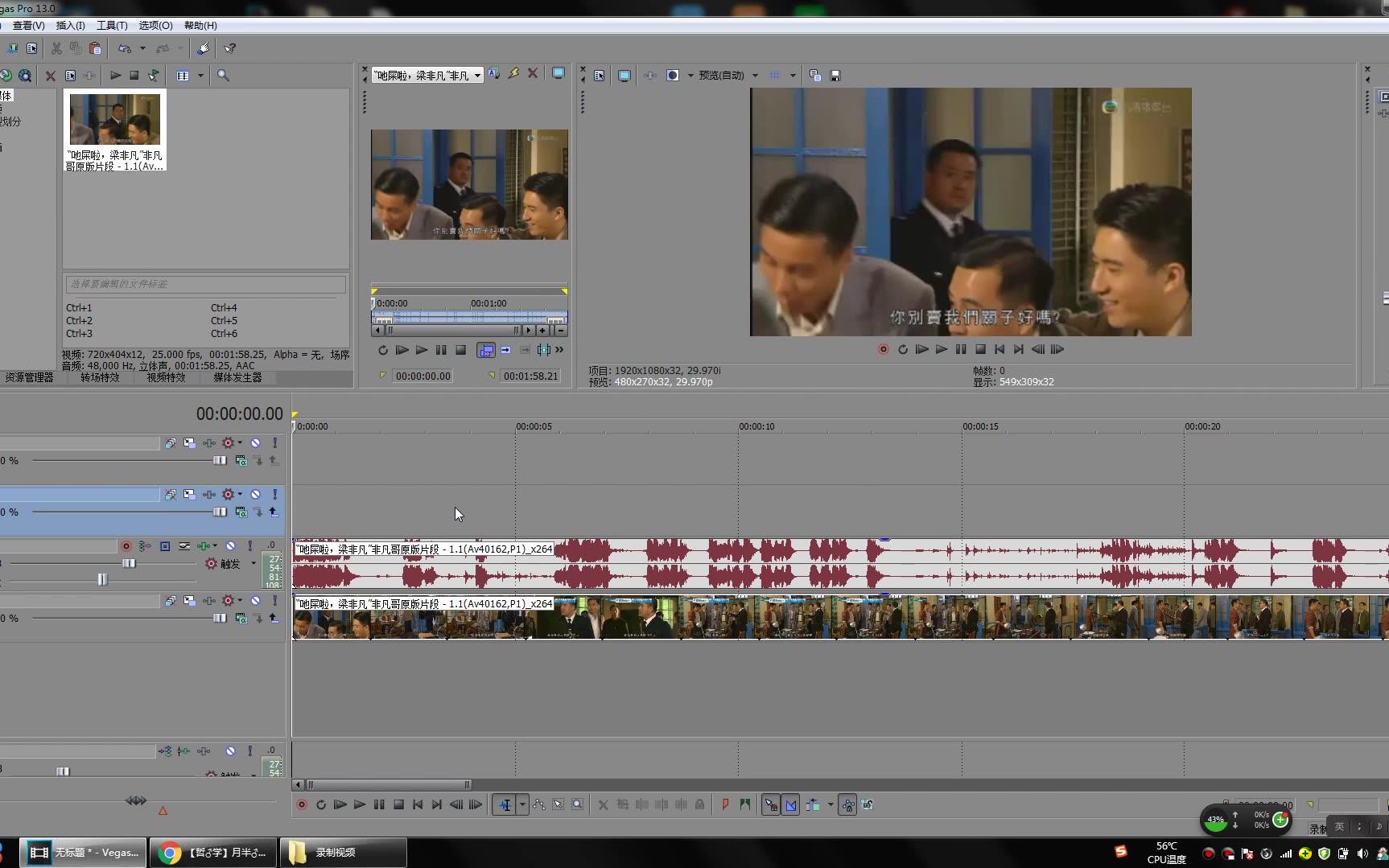The image size is (1389, 868).
Task: Adjust the top video track level slider
Action: (x=219, y=460)
